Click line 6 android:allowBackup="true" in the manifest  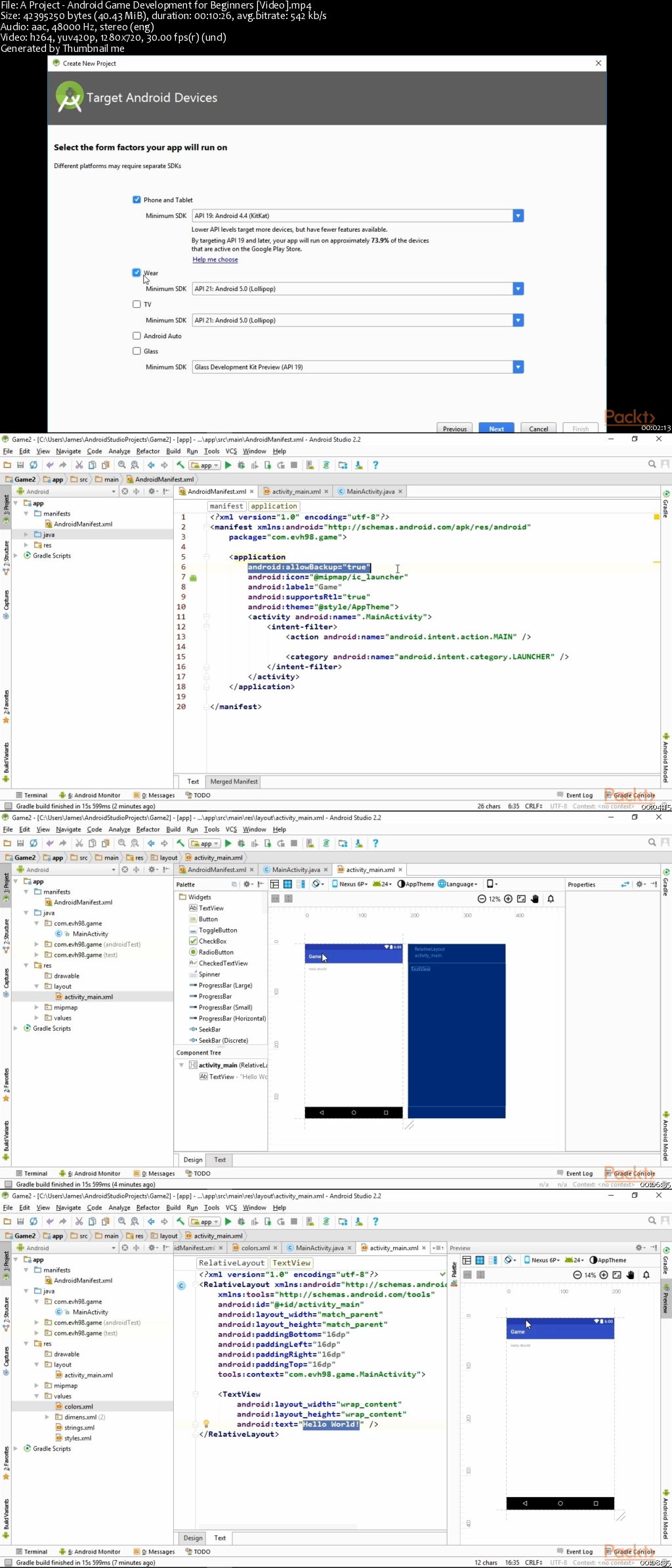point(309,567)
